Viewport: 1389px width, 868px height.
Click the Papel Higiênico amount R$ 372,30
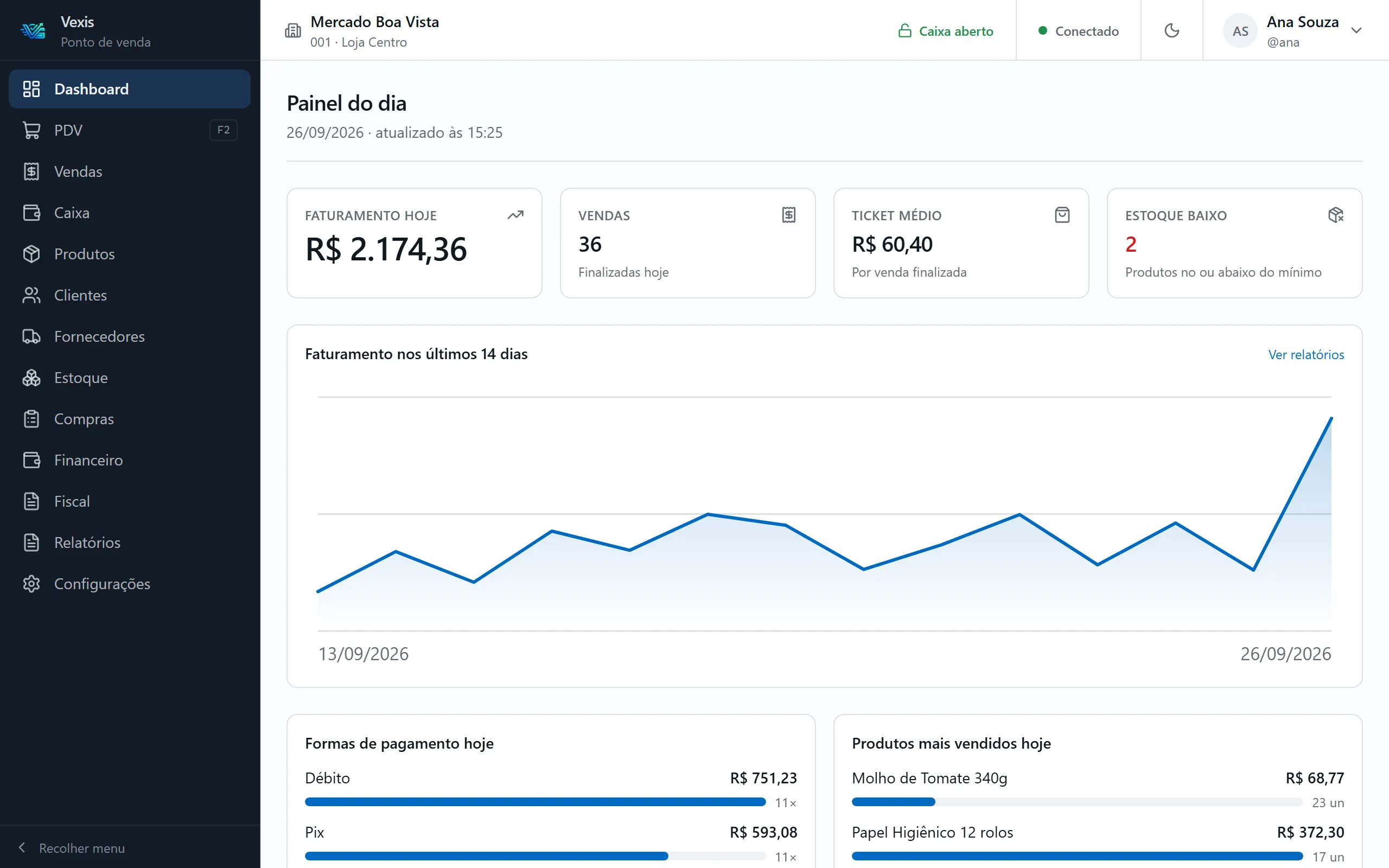click(1310, 832)
